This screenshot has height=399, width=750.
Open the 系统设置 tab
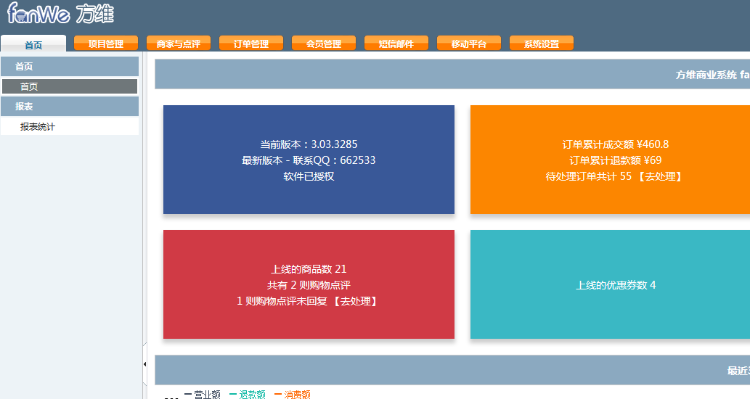coord(541,44)
